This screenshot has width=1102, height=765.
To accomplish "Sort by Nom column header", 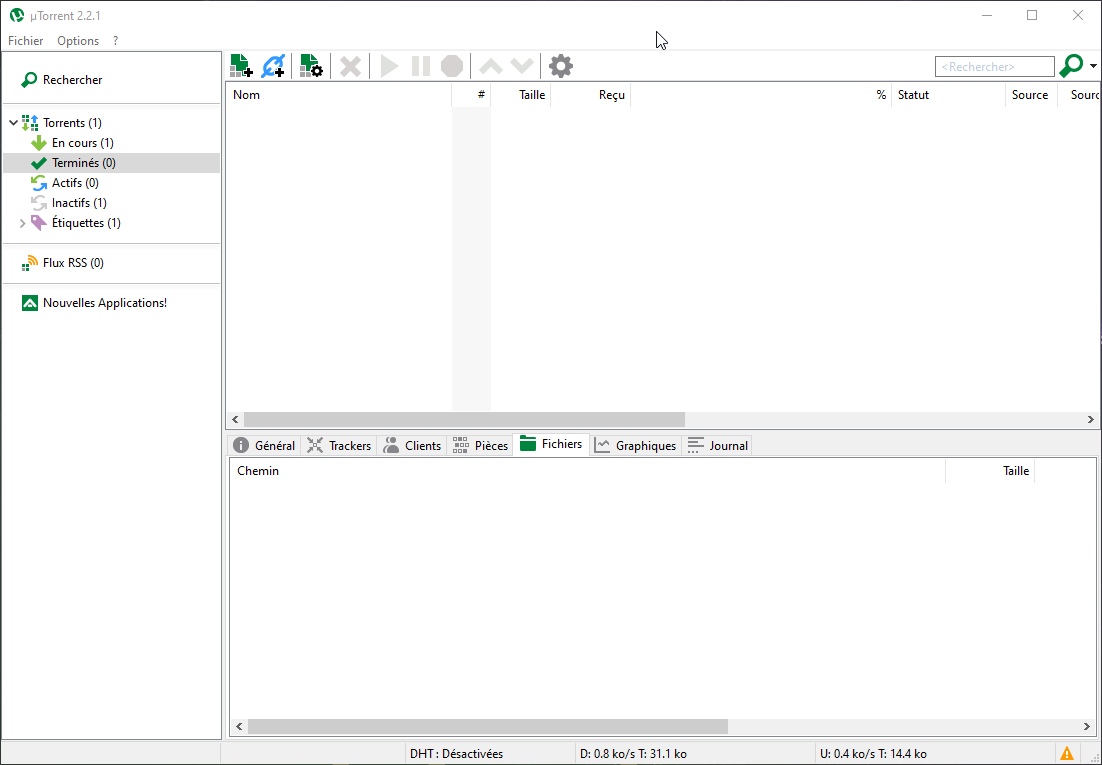I will click(x=338, y=95).
